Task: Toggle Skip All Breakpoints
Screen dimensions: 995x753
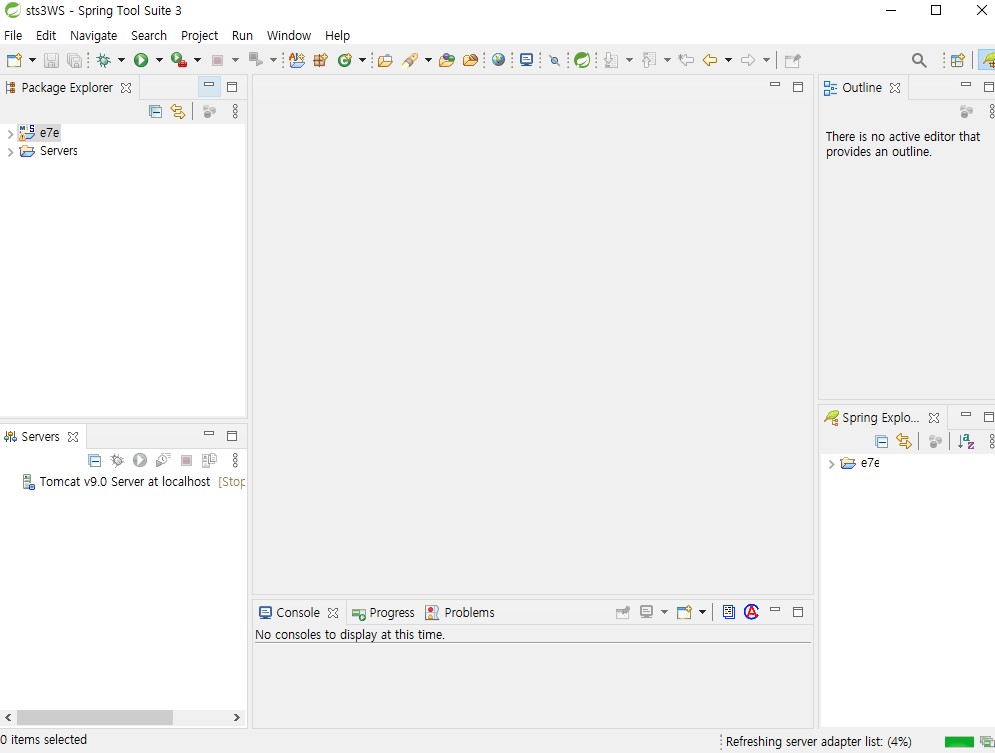Action: [x=554, y=60]
